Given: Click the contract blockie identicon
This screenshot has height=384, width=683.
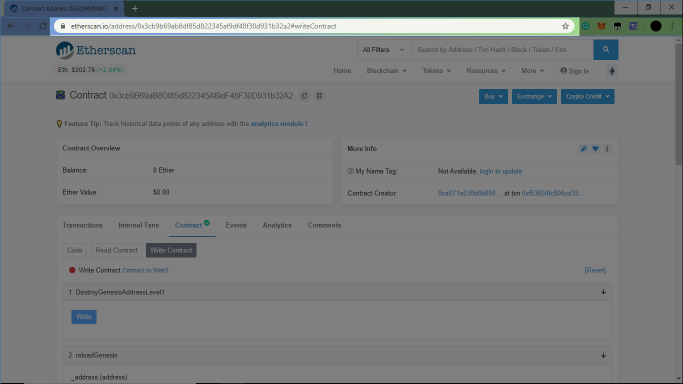Looking at the screenshot, I should 61,95.
